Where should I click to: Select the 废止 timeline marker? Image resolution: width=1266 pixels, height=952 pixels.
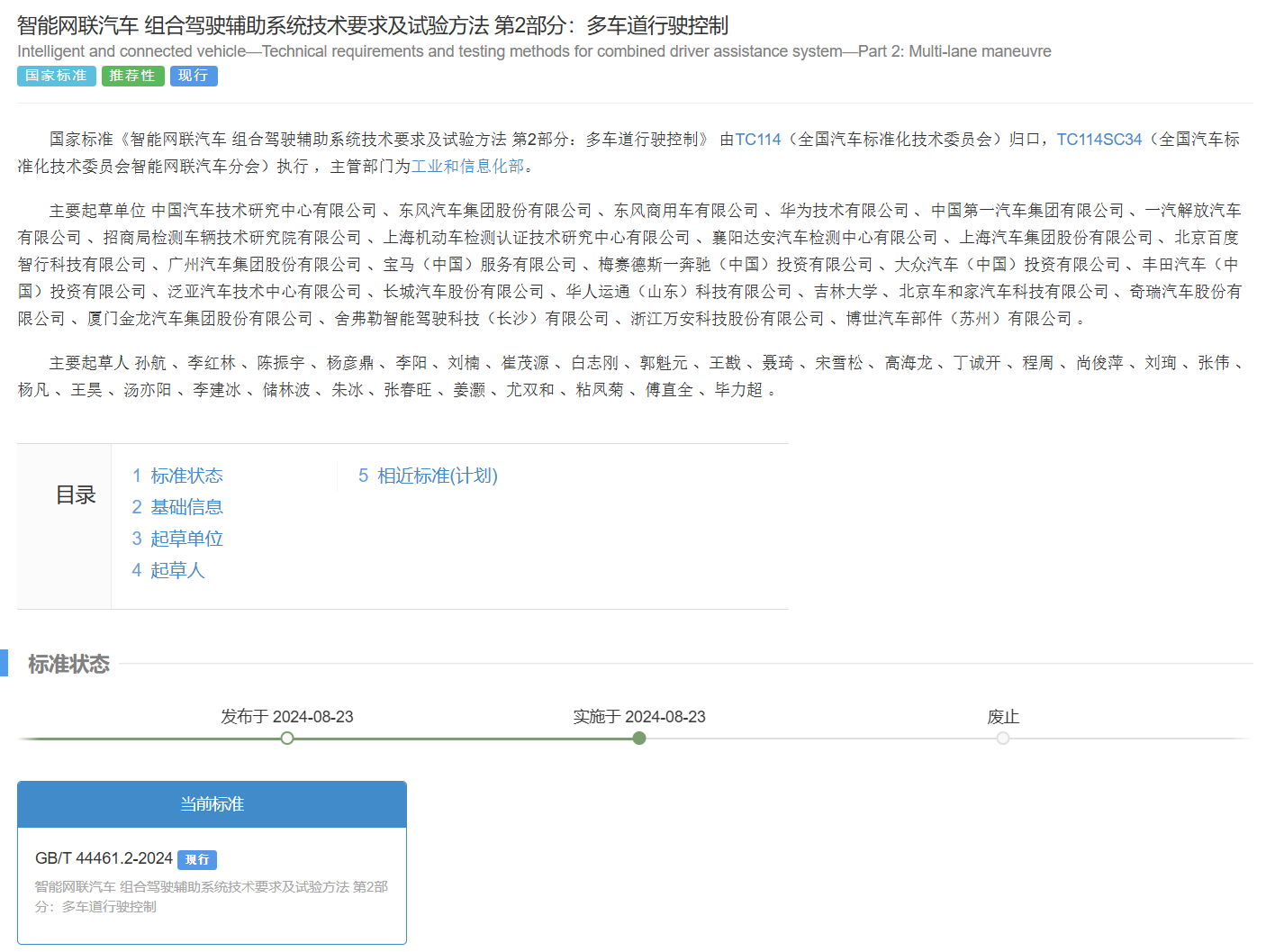[x=1003, y=739]
